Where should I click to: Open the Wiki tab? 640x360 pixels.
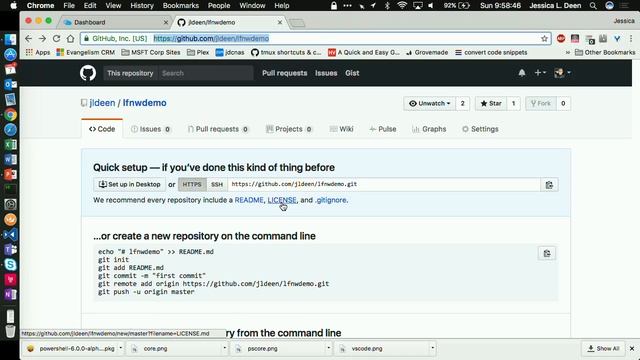[342, 129]
